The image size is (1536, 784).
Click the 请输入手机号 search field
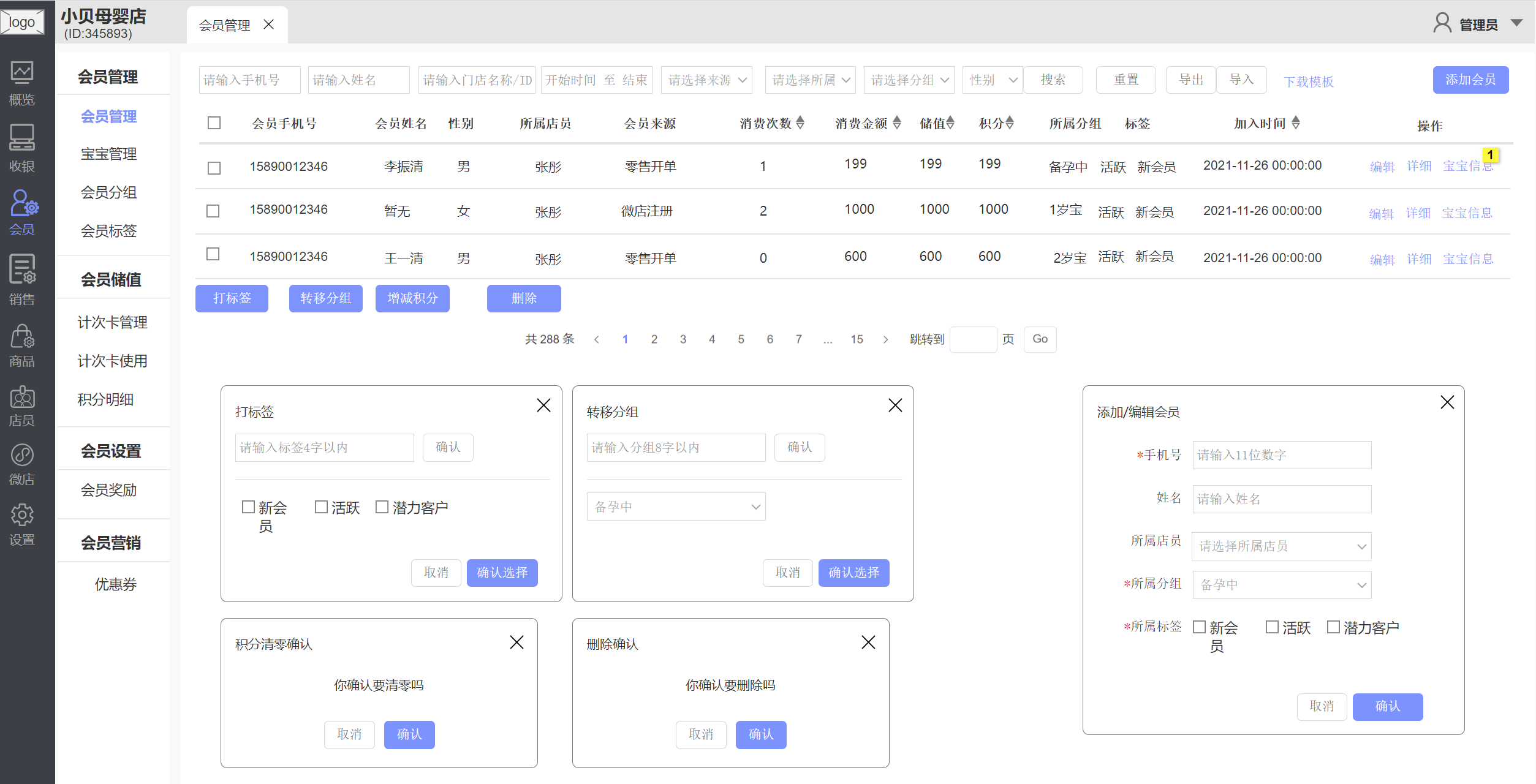pyautogui.click(x=250, y=80)
